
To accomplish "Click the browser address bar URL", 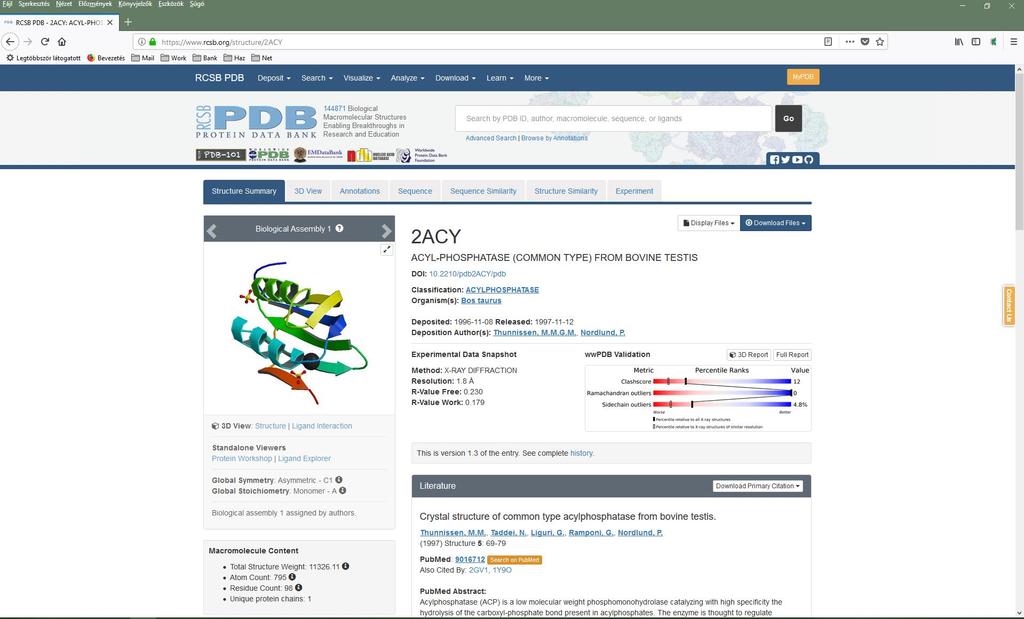I will [x=221, y=42].
